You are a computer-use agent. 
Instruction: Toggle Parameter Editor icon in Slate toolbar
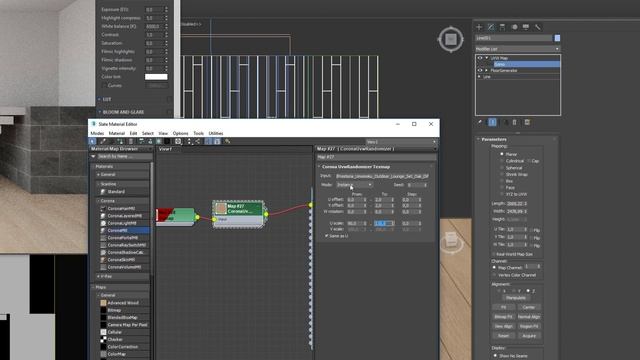click(217, 141)
